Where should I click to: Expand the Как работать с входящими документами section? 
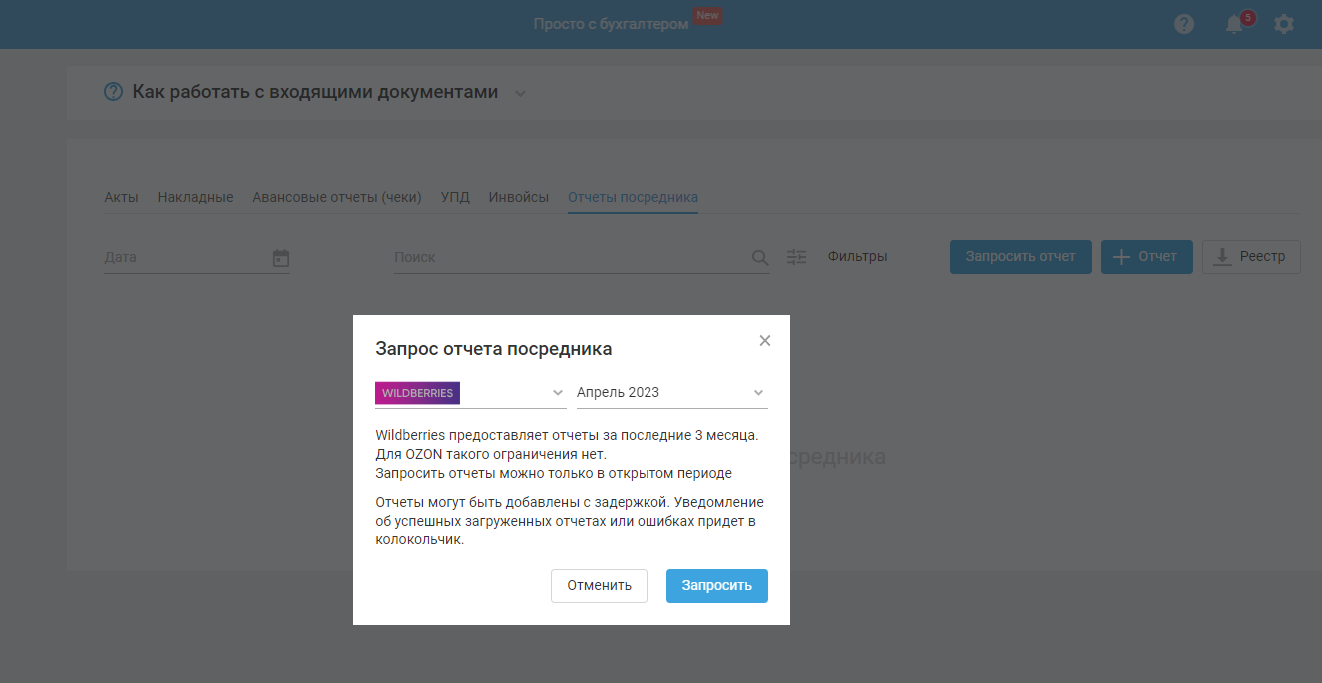(x=520, y=93)
